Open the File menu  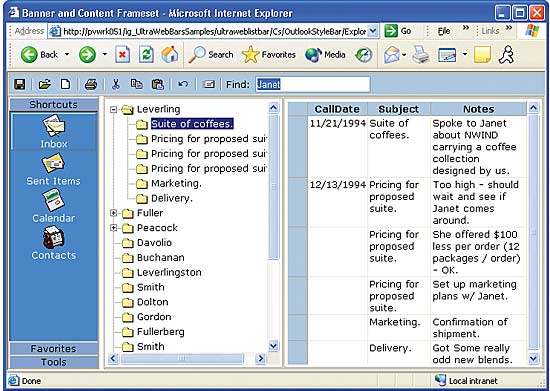coord(444,31)
